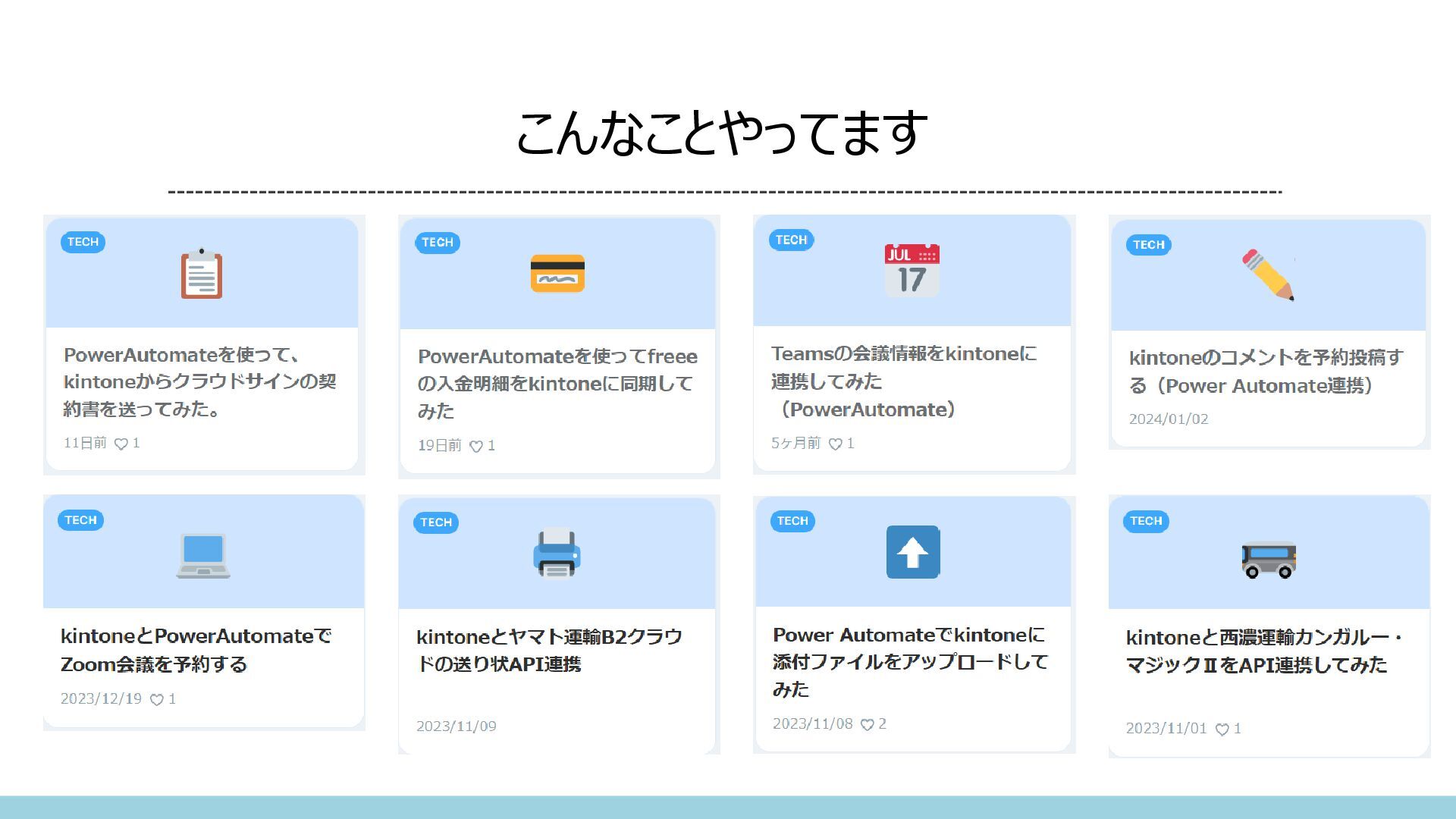Click TECH badge on Teams meeting card

click(x=792, y=240)
